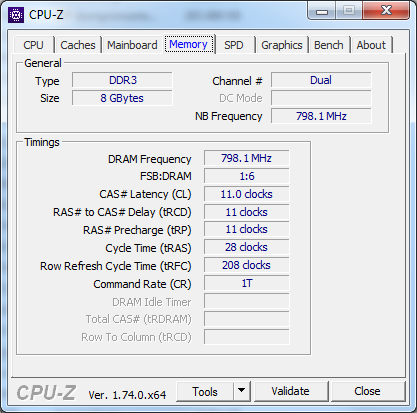Click the greyed 'Row To Column (tRCD)' label
The width and height of the screenshot is (417, 413).
click(x=136, y=337)
